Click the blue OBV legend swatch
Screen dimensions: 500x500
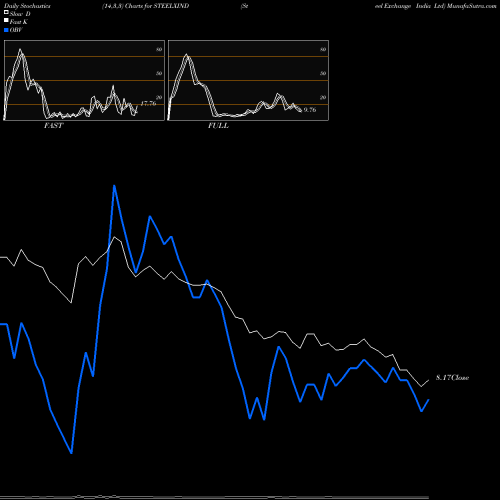tap(6, 30)
